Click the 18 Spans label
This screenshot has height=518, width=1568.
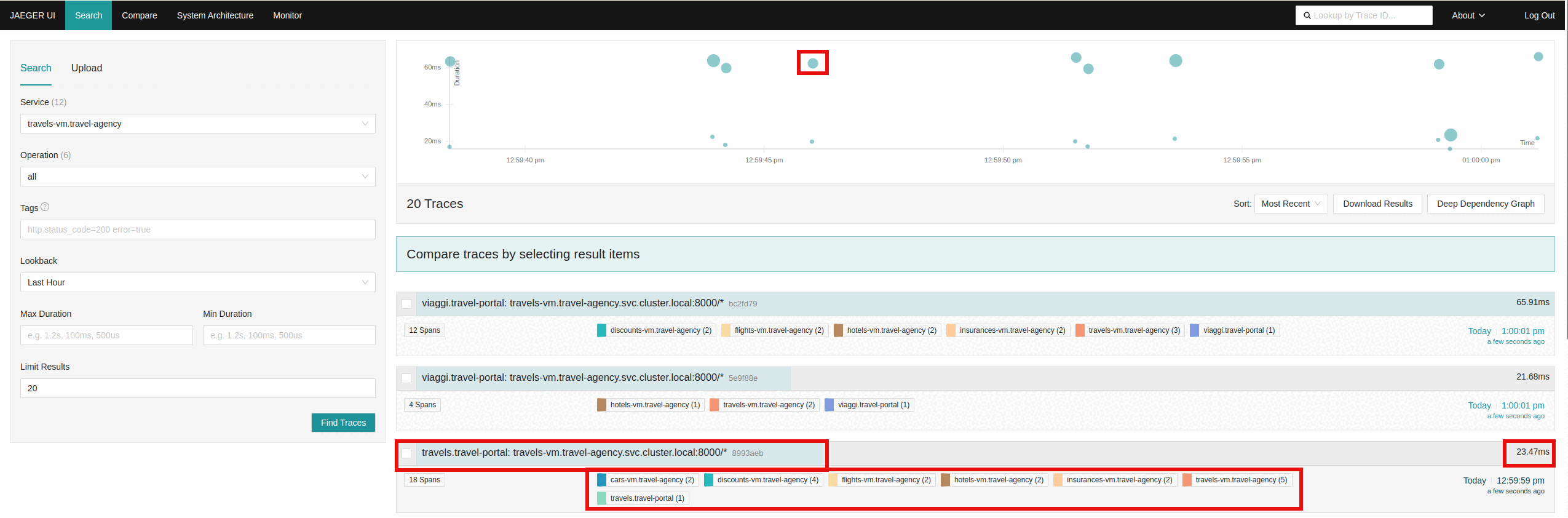424,480
